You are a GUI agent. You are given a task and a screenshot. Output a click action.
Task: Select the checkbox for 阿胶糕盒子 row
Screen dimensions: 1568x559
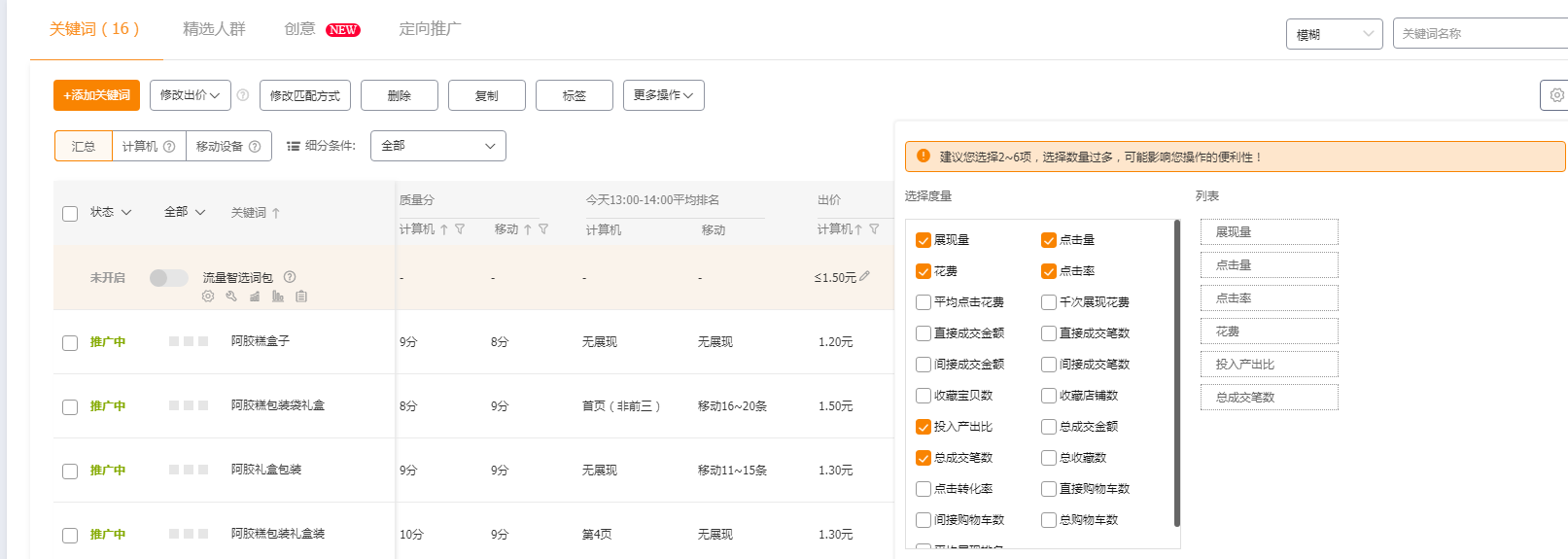click(70, 343)
